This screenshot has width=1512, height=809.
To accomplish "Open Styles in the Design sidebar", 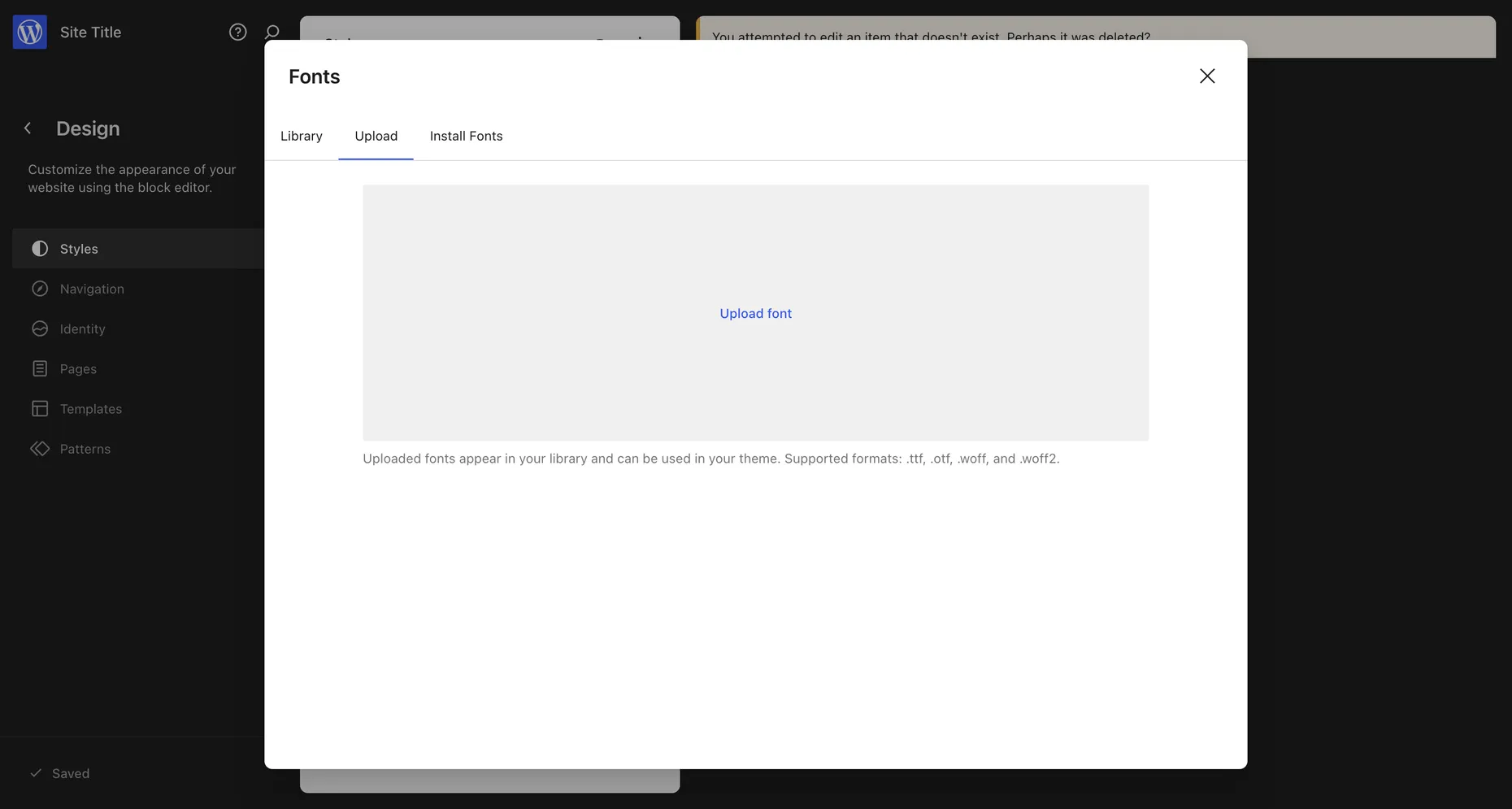I will coord(138,249).
